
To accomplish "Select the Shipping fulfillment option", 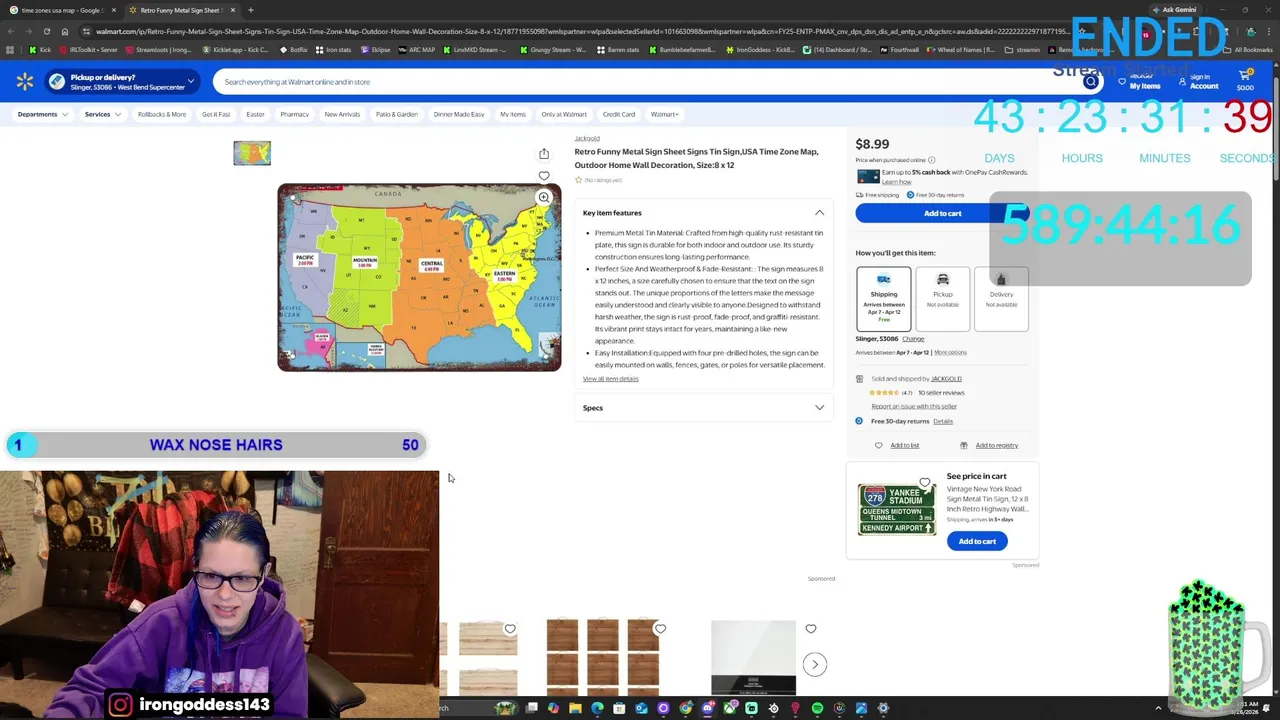I will tap(884, 298).
